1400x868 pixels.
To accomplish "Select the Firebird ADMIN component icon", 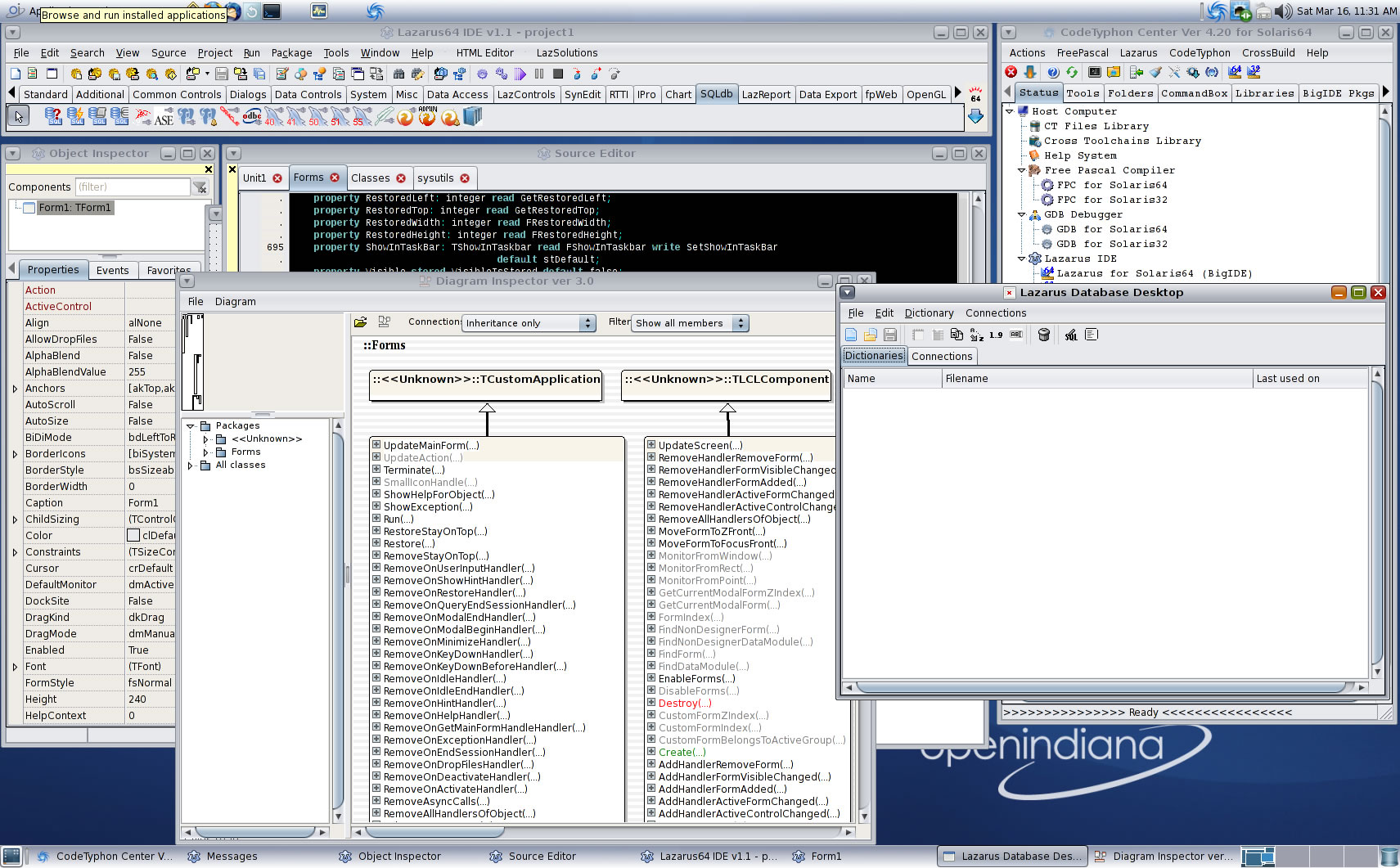I will pos(428,117).
